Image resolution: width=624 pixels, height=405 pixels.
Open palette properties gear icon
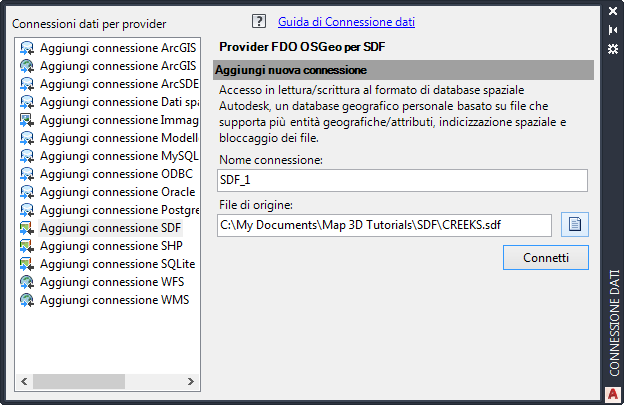pos(614,47)
